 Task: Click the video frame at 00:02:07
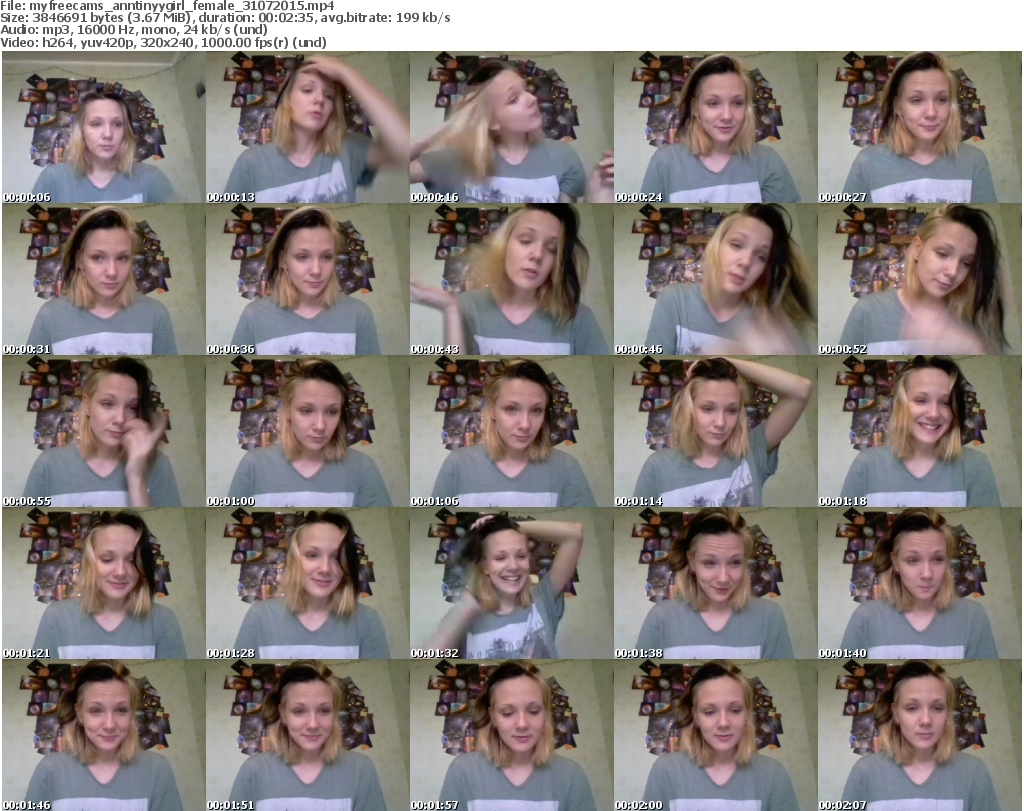(920, 736)
